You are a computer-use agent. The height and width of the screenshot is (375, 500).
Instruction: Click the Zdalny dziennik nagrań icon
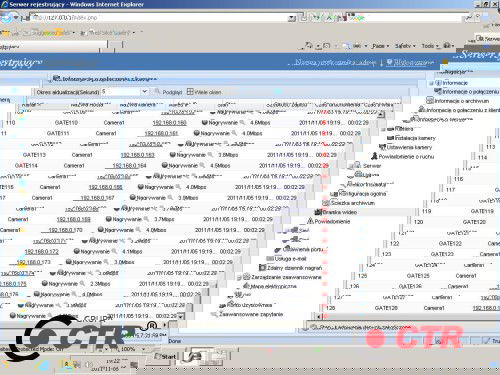262,267
